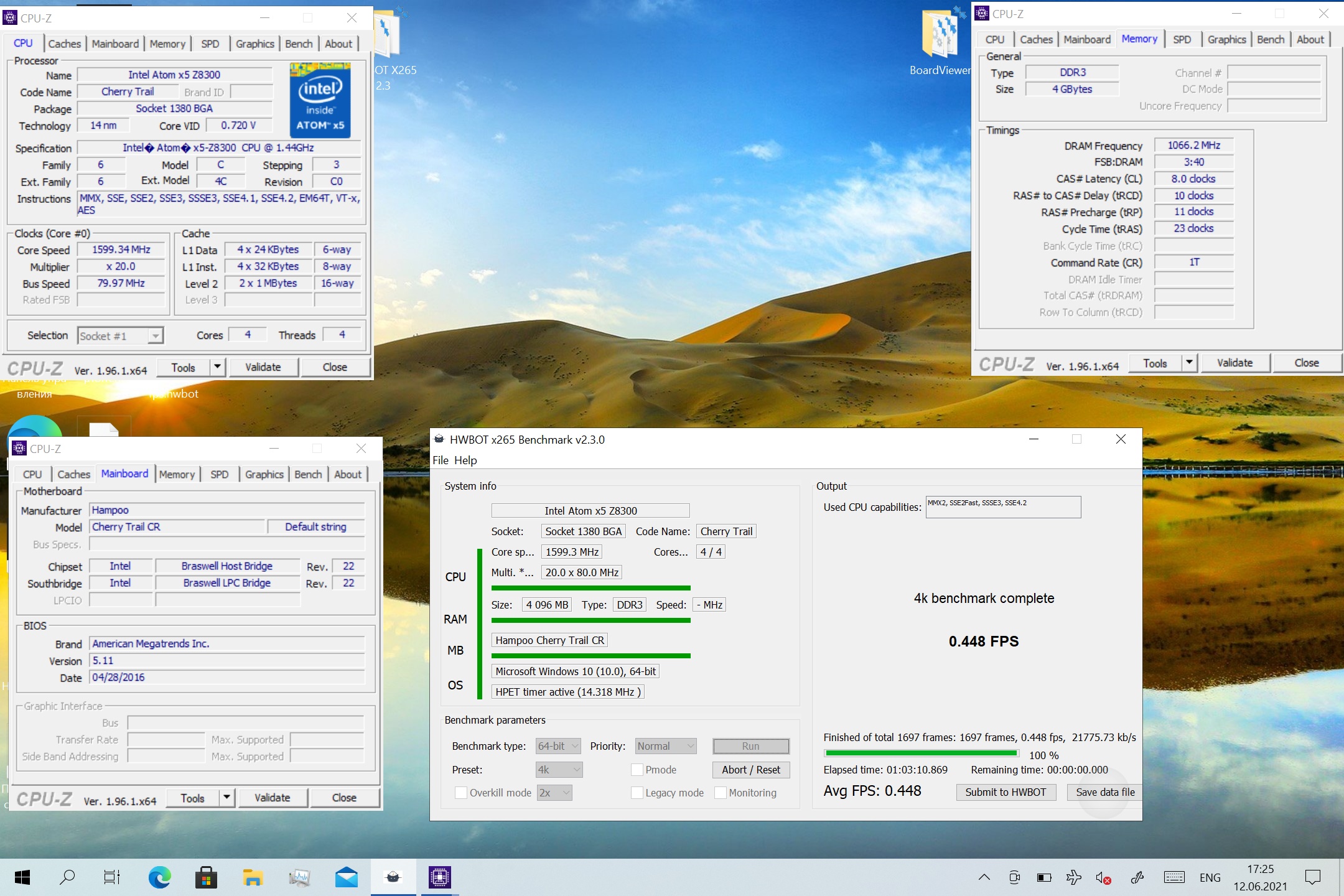Click pen workspace tray icon
1344x896 pixels.
tap(1137, 878)
